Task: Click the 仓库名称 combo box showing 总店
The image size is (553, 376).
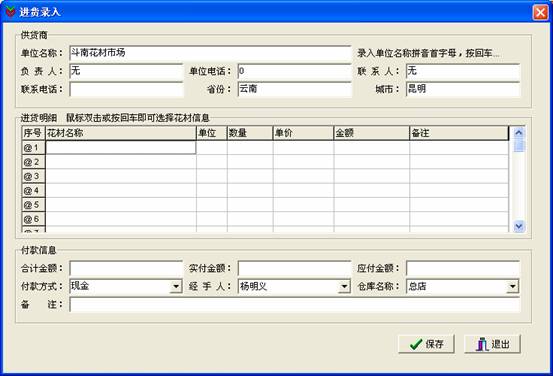Action: [x=463, y=286]
